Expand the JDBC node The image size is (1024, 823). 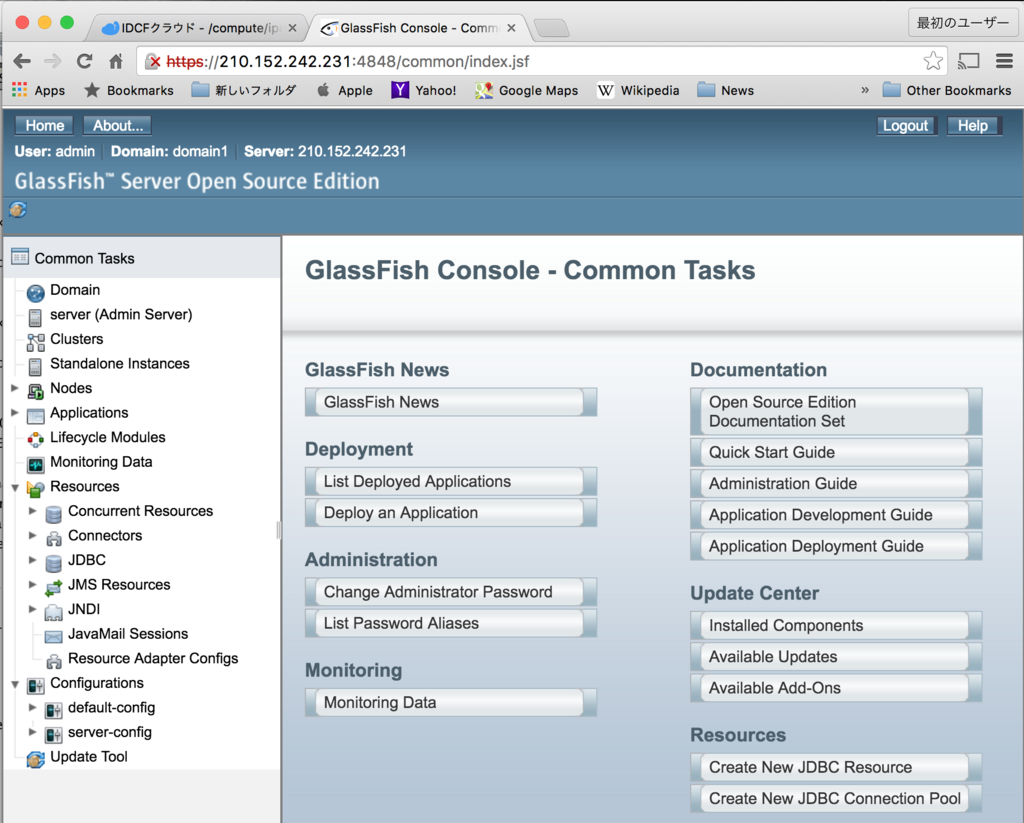point(33,560)
